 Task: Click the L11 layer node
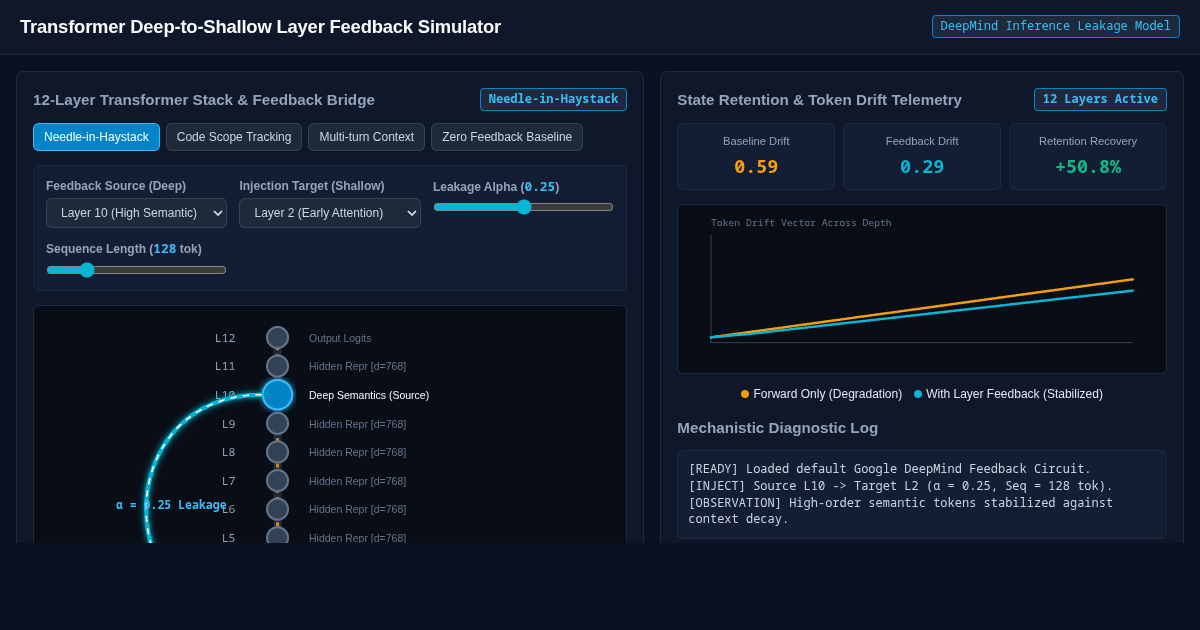277,366
